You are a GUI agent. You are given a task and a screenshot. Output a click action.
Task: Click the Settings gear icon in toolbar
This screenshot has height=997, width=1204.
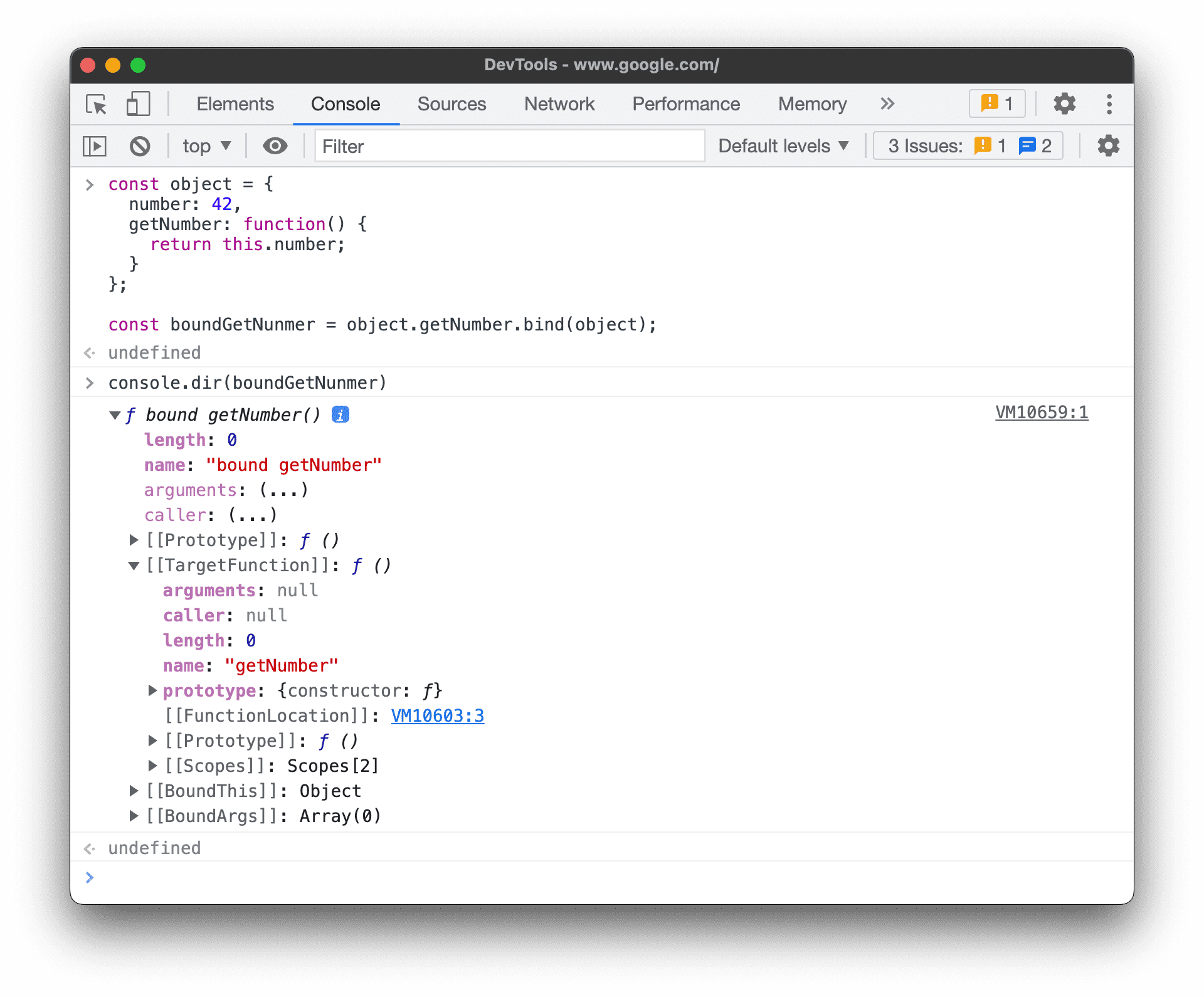(1064, 103)
